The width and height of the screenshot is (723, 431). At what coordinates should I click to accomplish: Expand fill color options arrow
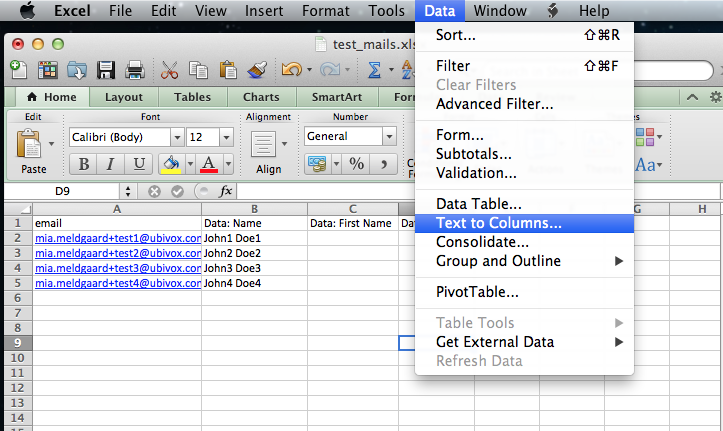coord(190,164)
